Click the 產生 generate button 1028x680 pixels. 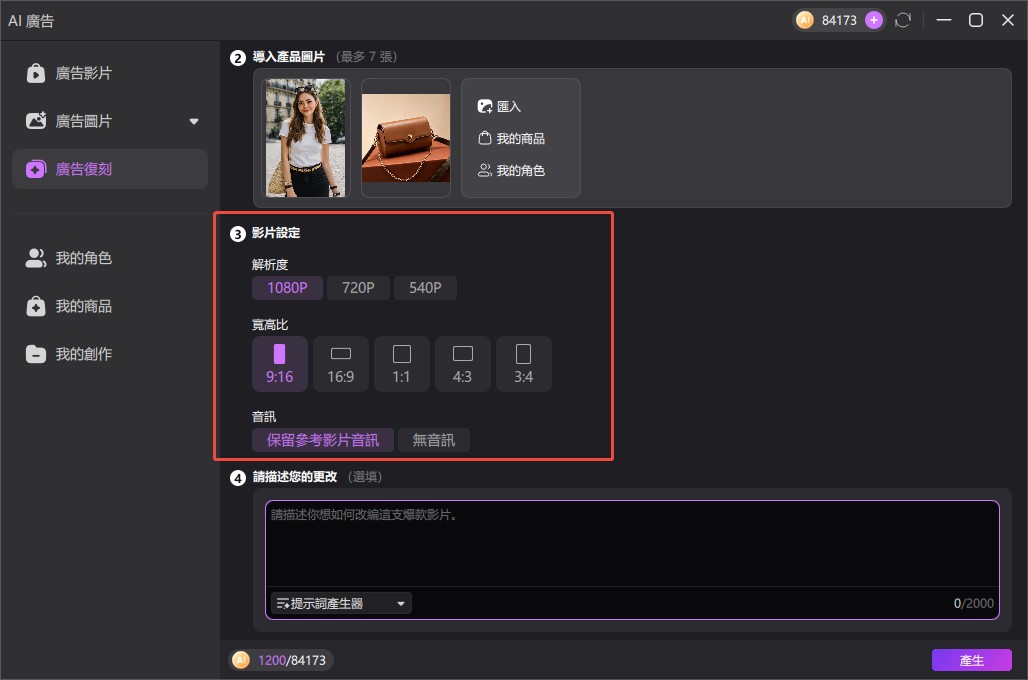tap(971, 660)
